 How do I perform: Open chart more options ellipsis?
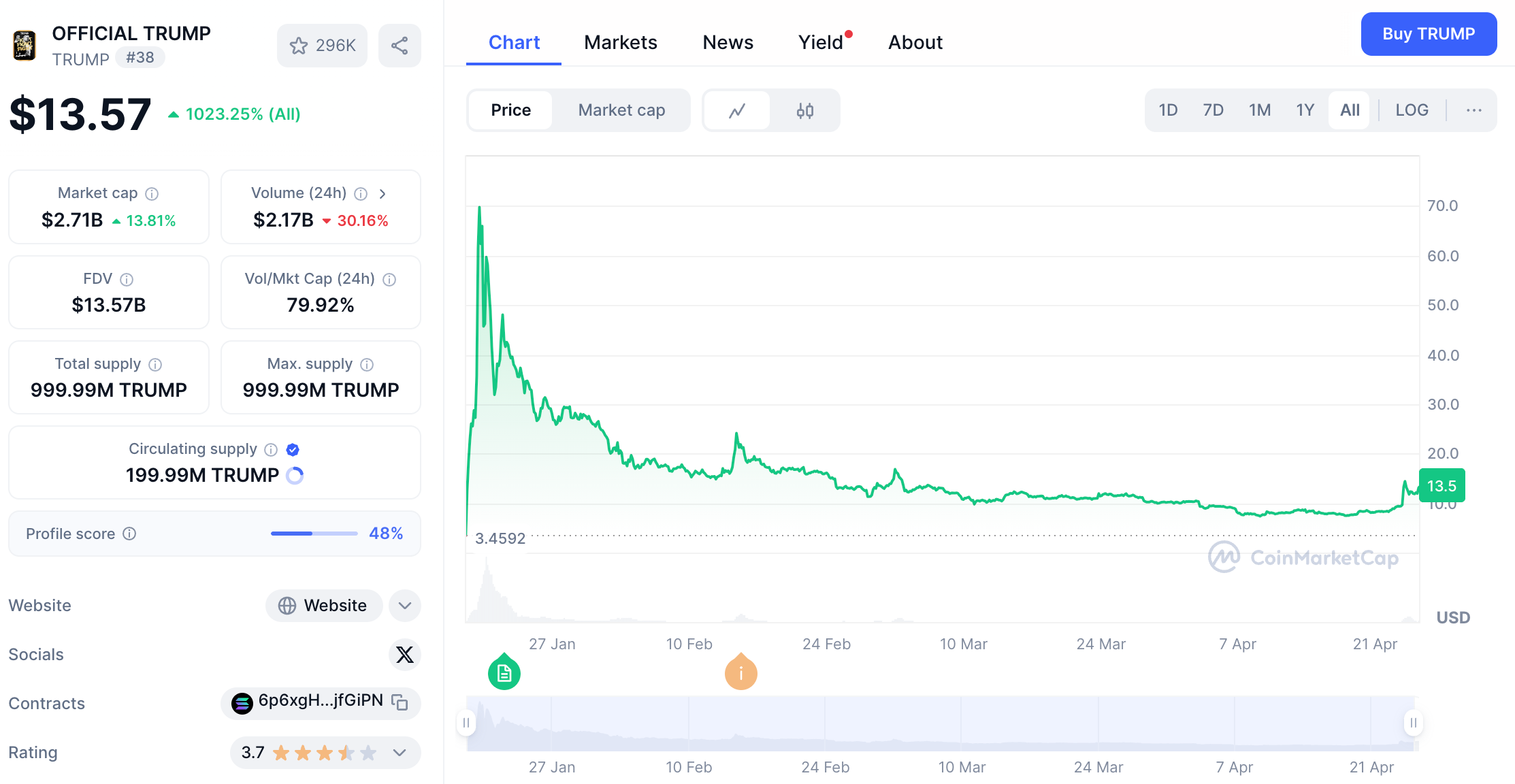click(1473, 110)
